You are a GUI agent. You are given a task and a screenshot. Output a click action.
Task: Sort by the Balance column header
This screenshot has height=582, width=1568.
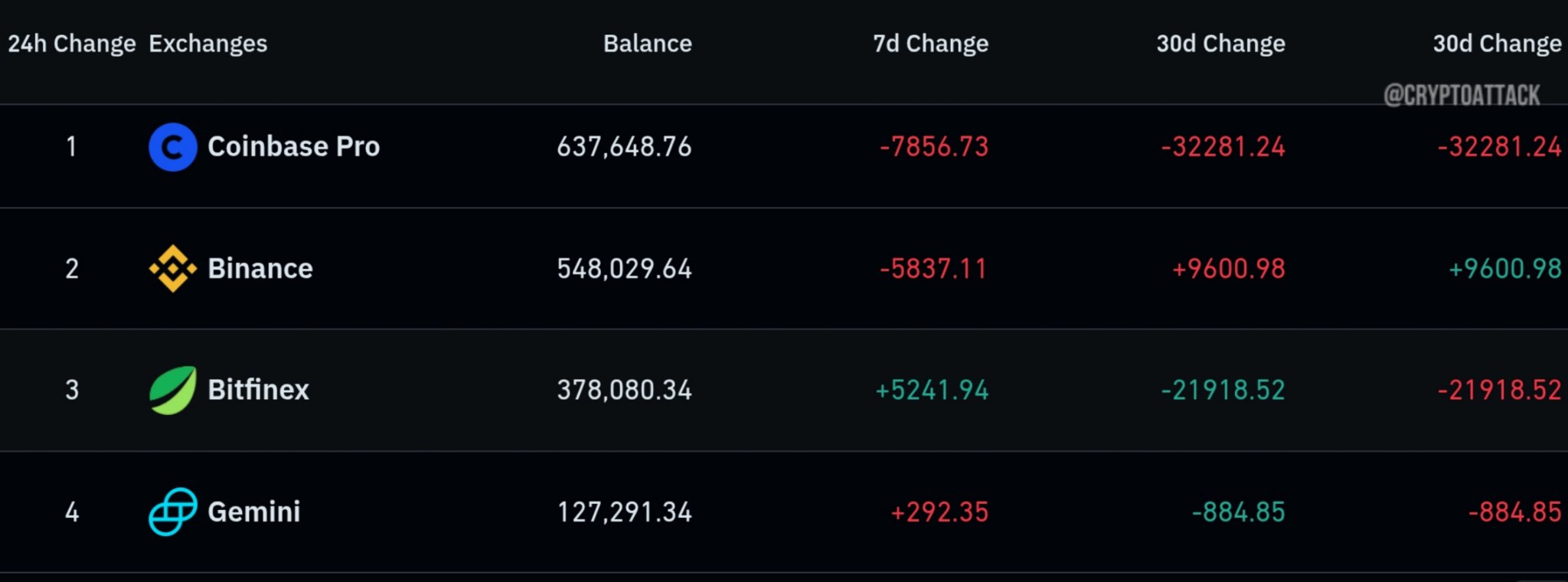coord(647,44)
